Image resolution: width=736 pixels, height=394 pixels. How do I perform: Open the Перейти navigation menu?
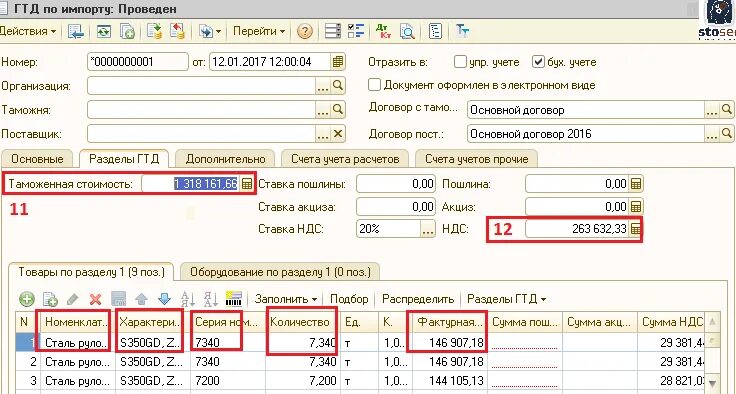pyautogui.click(x=259, y=31)
